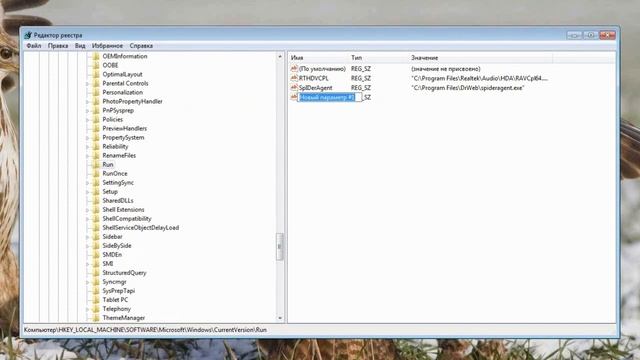Click the OptimalLayout folder icon
Viewport: 640px width, 360px height.
[96, 74]
